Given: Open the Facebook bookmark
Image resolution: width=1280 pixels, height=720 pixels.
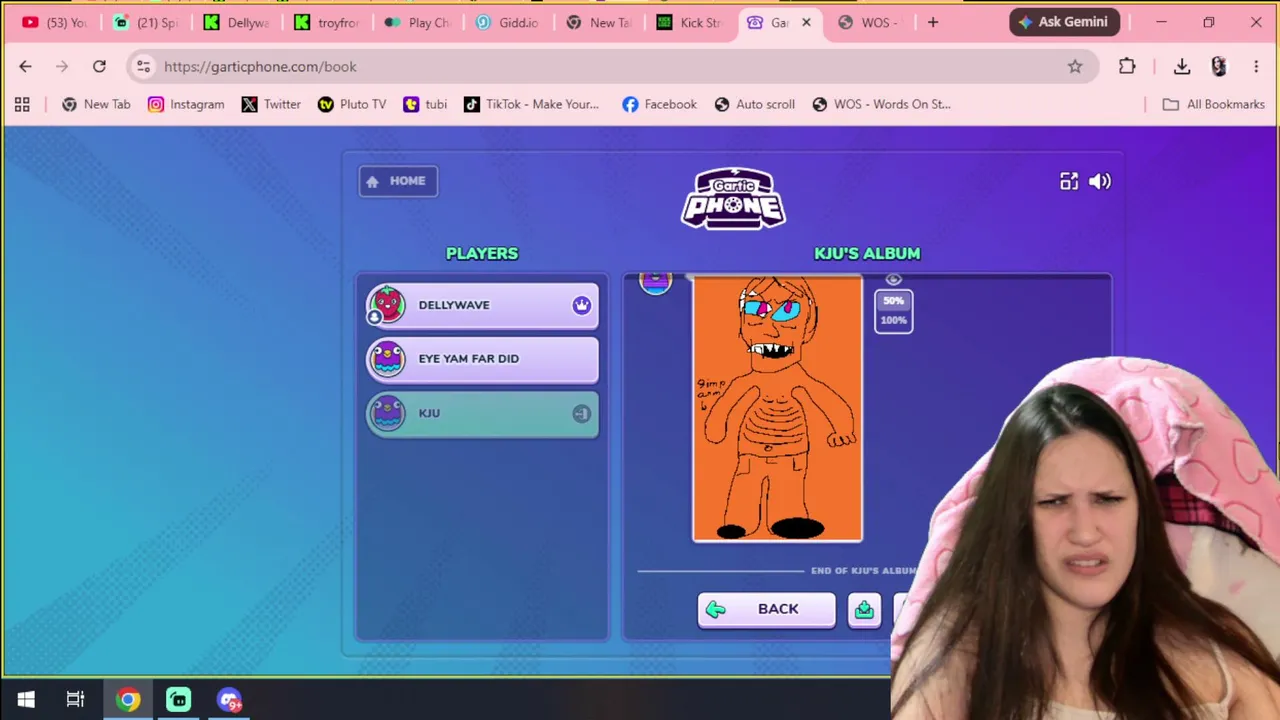Looking at the screenshot, I should pos(659,104).
